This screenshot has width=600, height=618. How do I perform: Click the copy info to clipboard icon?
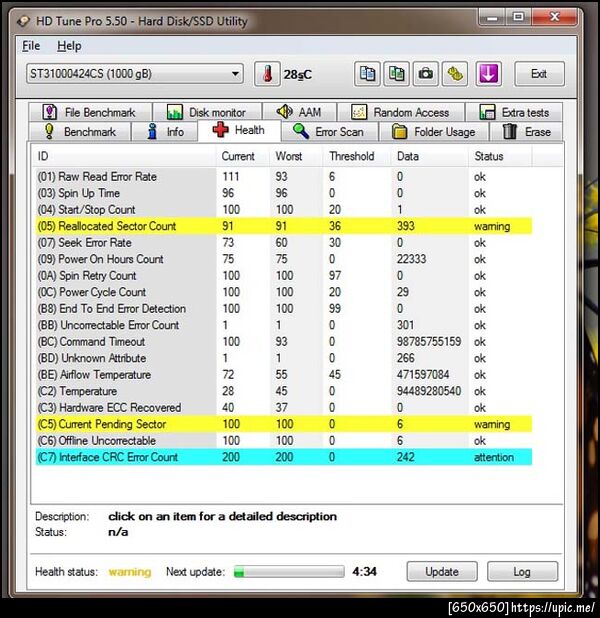367,74
